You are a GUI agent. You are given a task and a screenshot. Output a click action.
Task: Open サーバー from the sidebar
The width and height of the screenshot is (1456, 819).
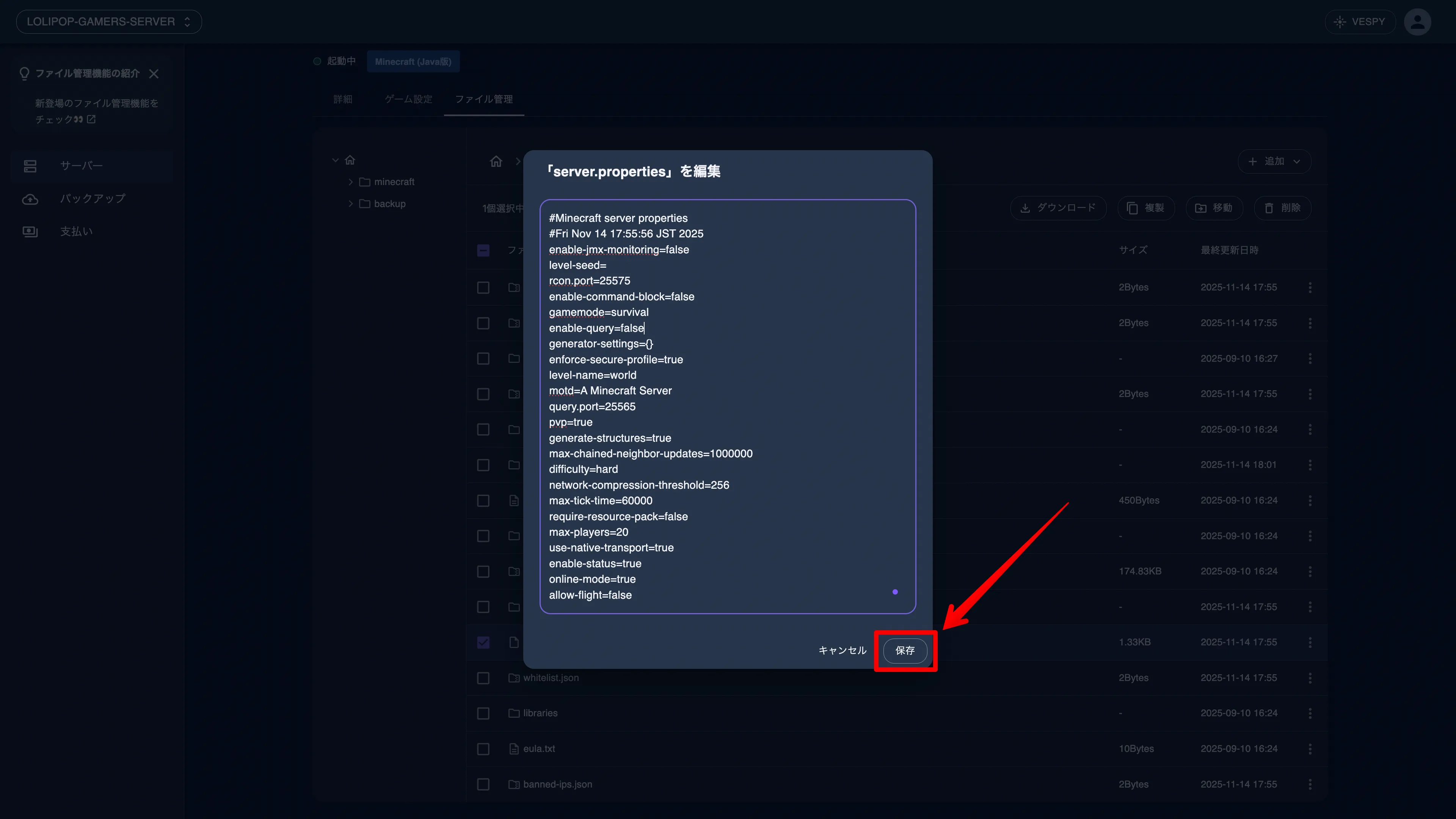82,166
